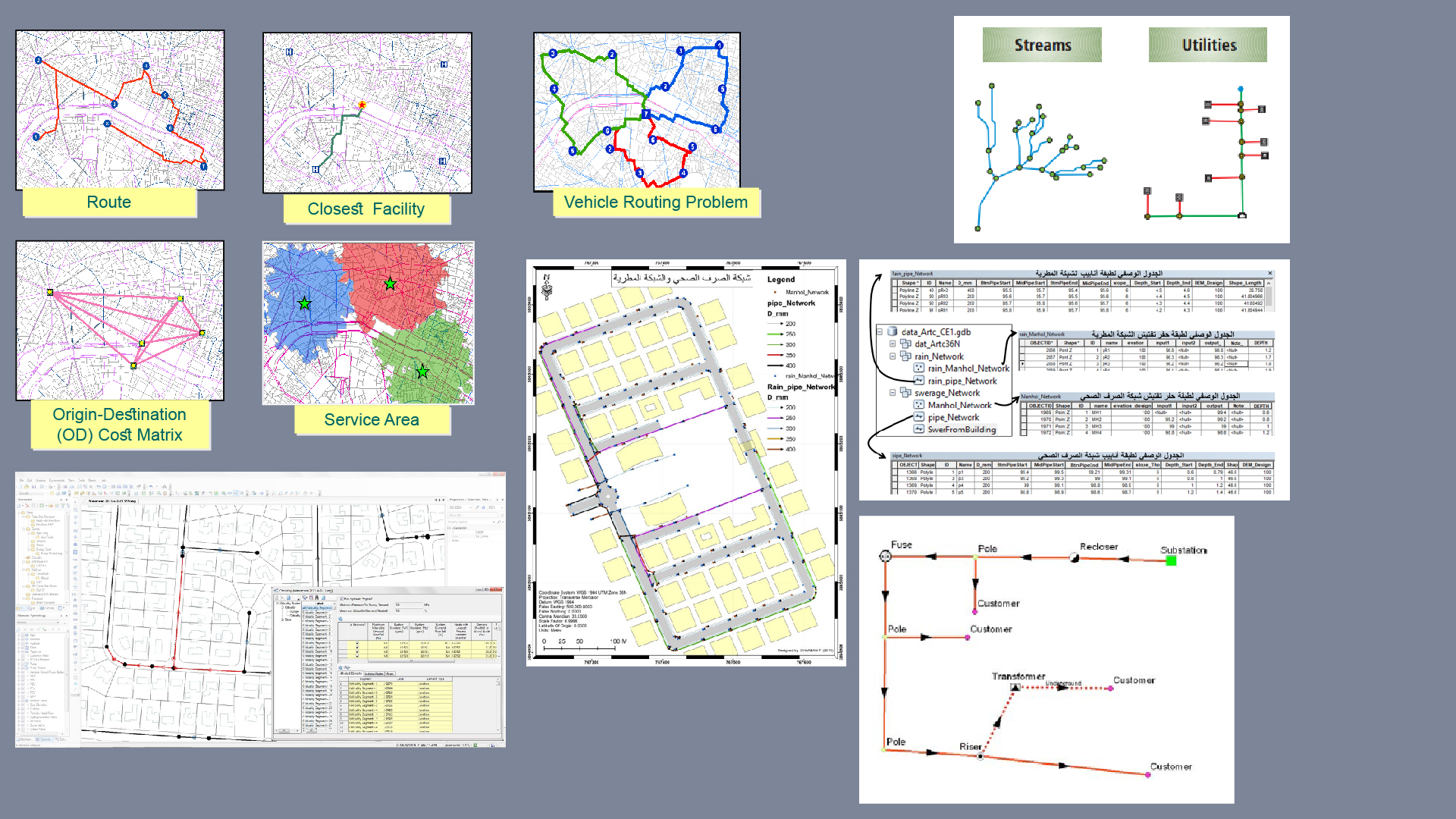Viewport: 1456px width, 819px height.
Task: Click the cyan source node atop the Utilities diagram
Action: pyautogui.click(x=1241, y=89)
